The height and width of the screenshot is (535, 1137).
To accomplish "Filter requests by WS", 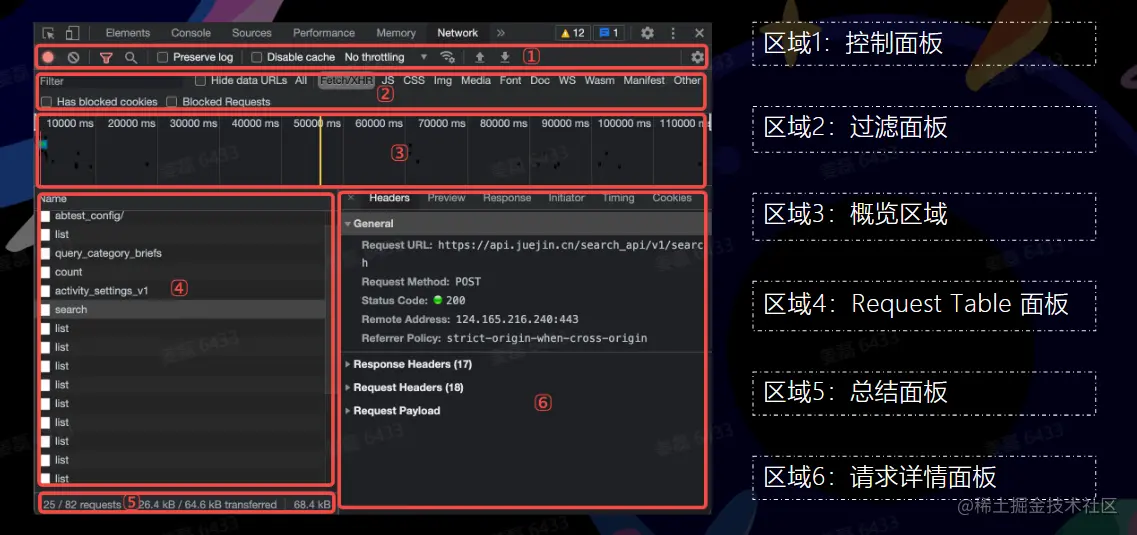I will click(567, 80).
